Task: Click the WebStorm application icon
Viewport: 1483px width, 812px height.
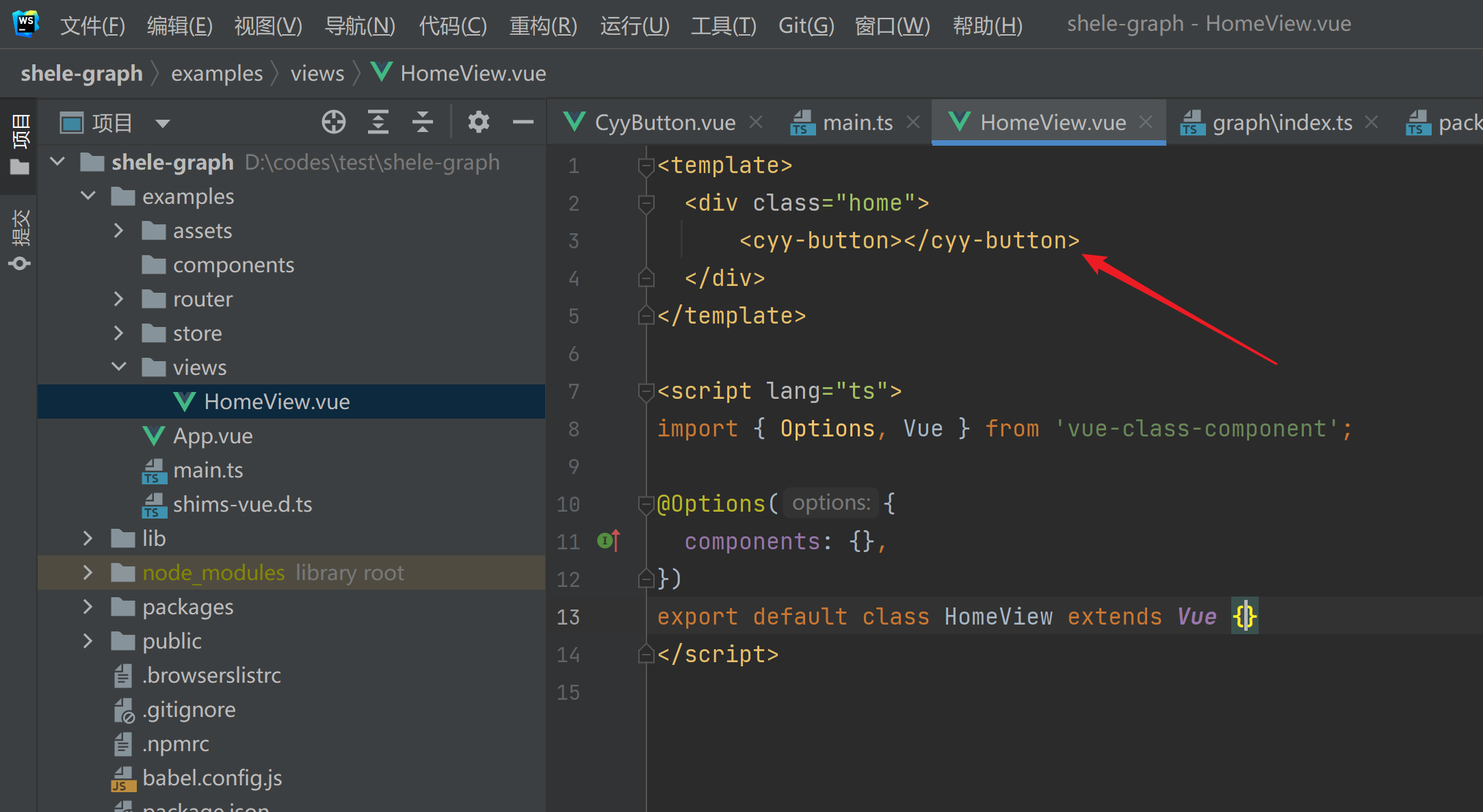Action: tap(27, 25)
